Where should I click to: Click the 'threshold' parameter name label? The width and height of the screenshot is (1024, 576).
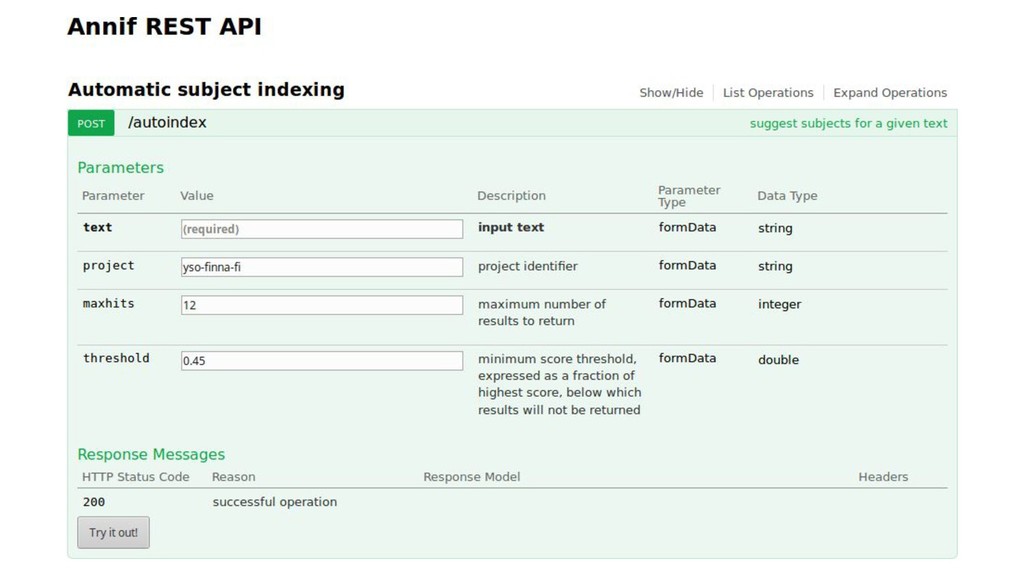[116, 359]
